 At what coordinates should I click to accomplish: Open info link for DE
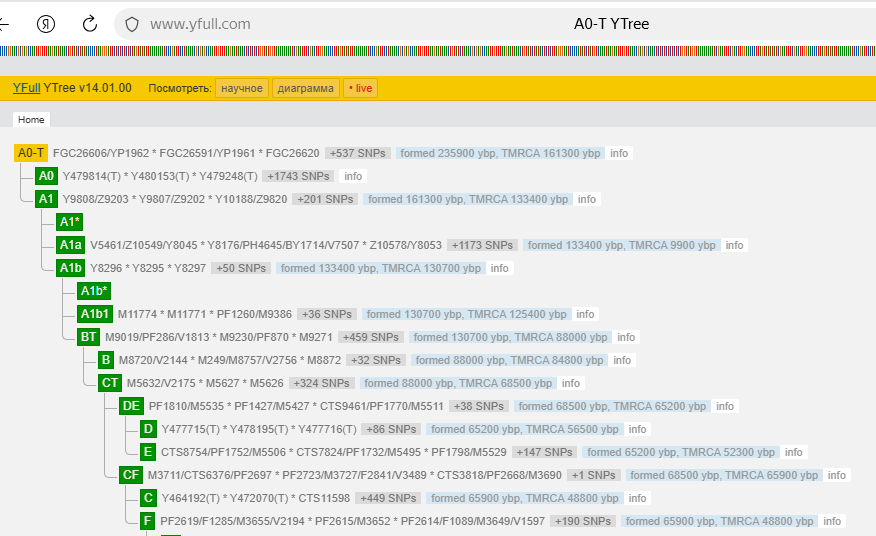point(725,406)
